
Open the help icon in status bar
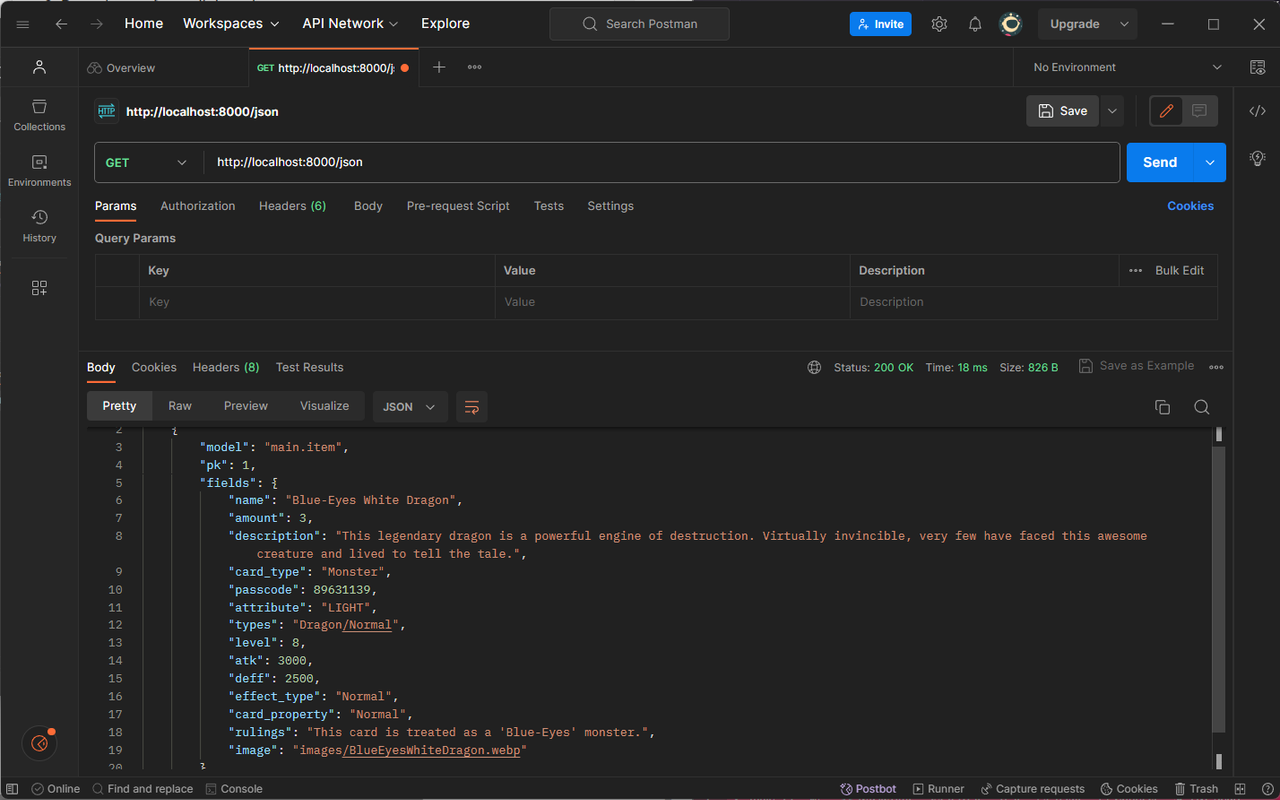pyautogui.click(x=1265, y=789)
